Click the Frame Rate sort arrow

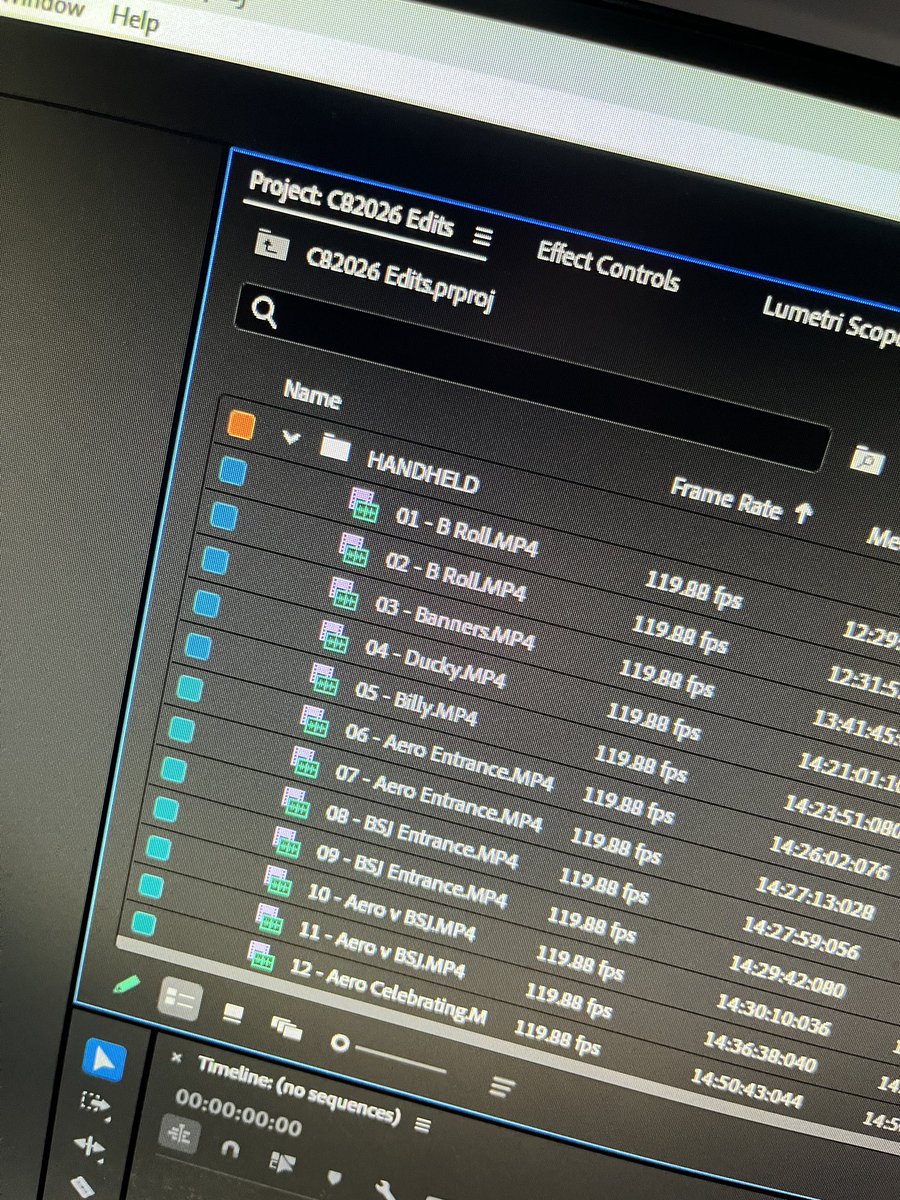click(802, 513)
